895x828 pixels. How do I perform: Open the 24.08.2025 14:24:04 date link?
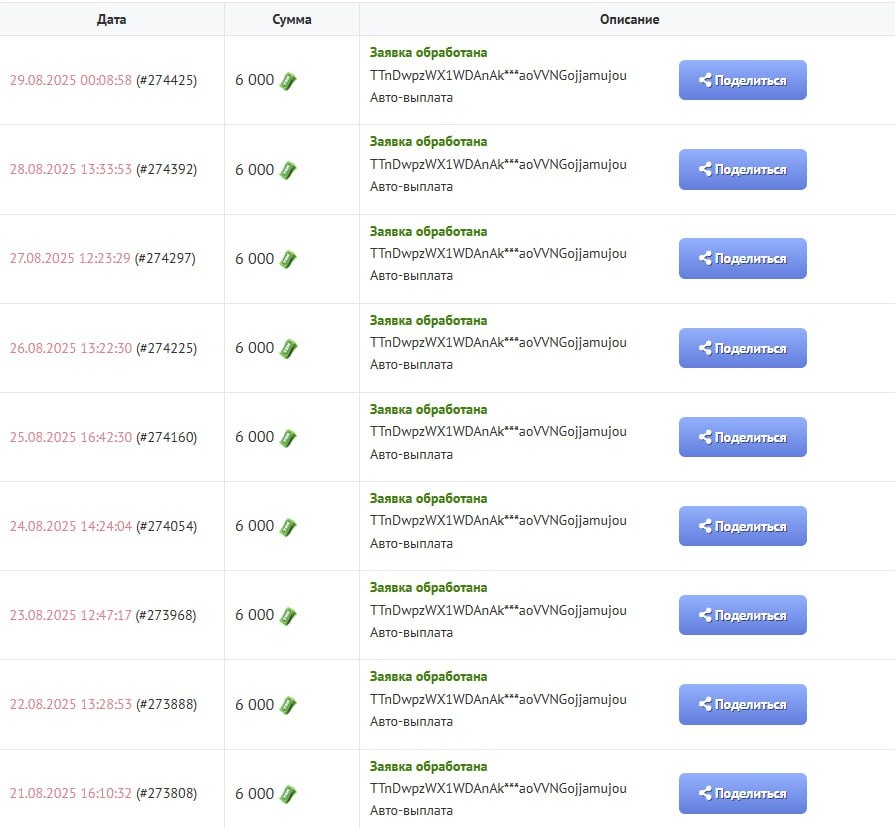(71, 526)
